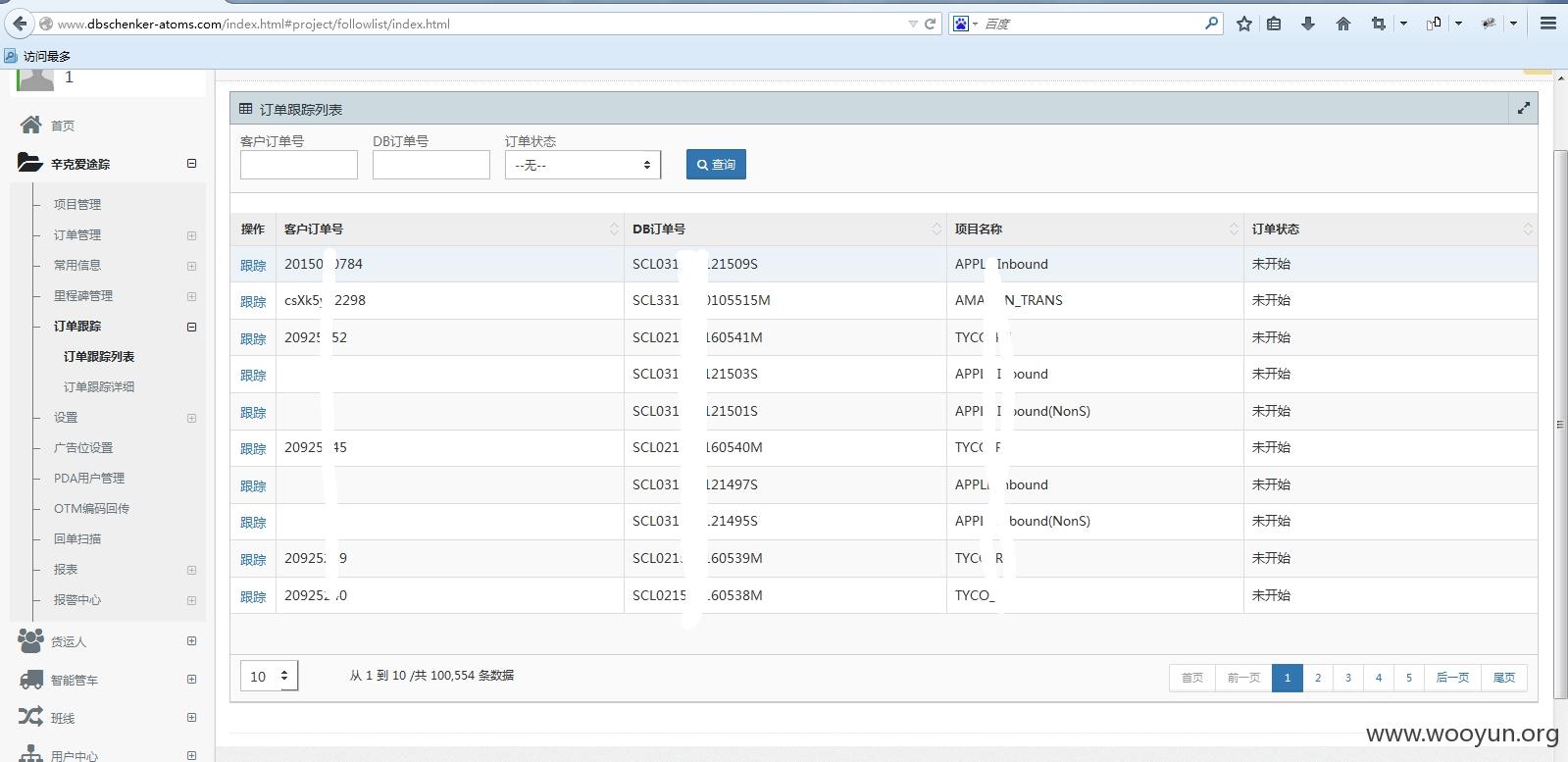Click the 查询 search button
Image resolution: width=1568 pixels, height=762 pixels.
point(716,164)
